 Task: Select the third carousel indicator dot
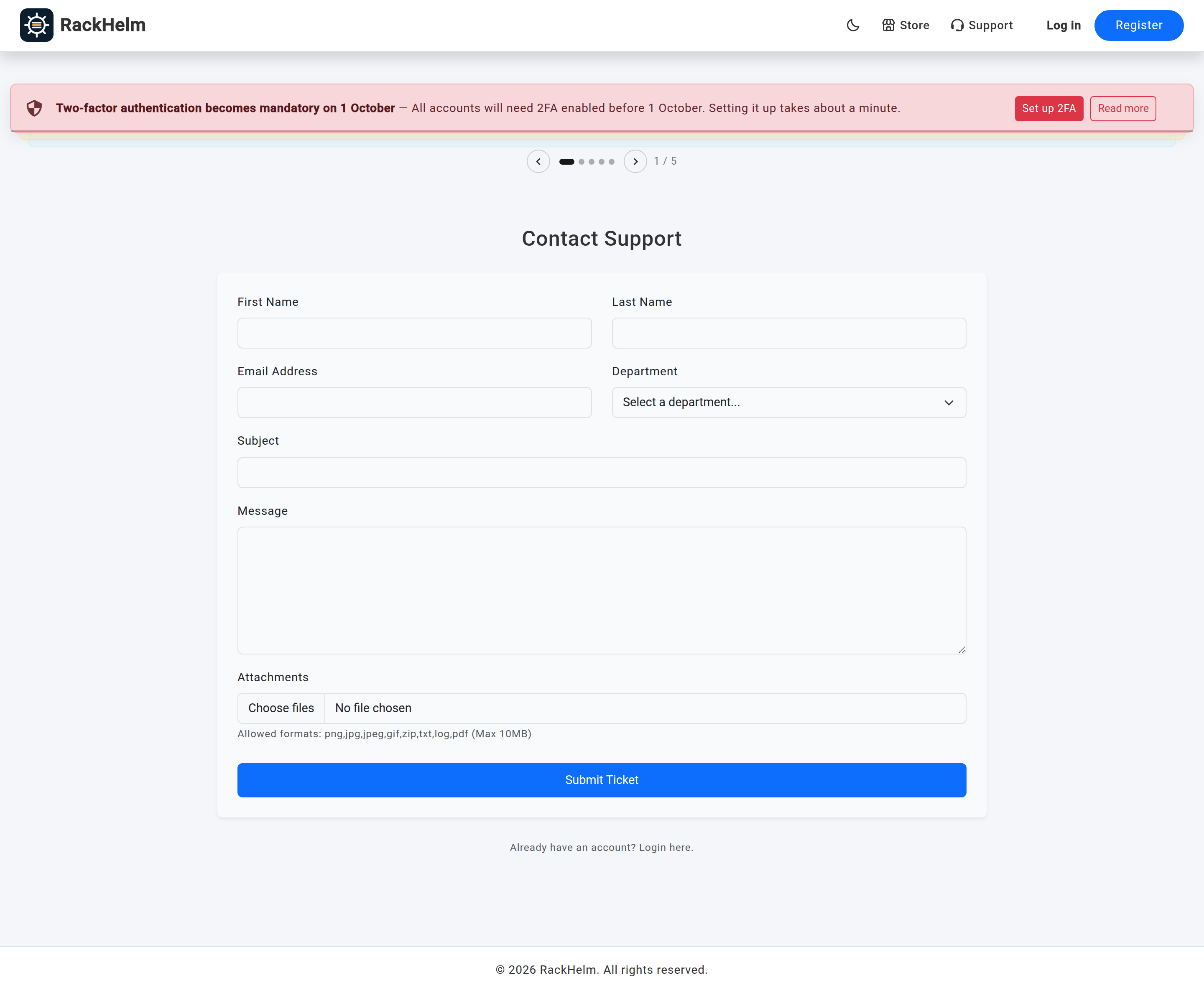click(591, 162)
